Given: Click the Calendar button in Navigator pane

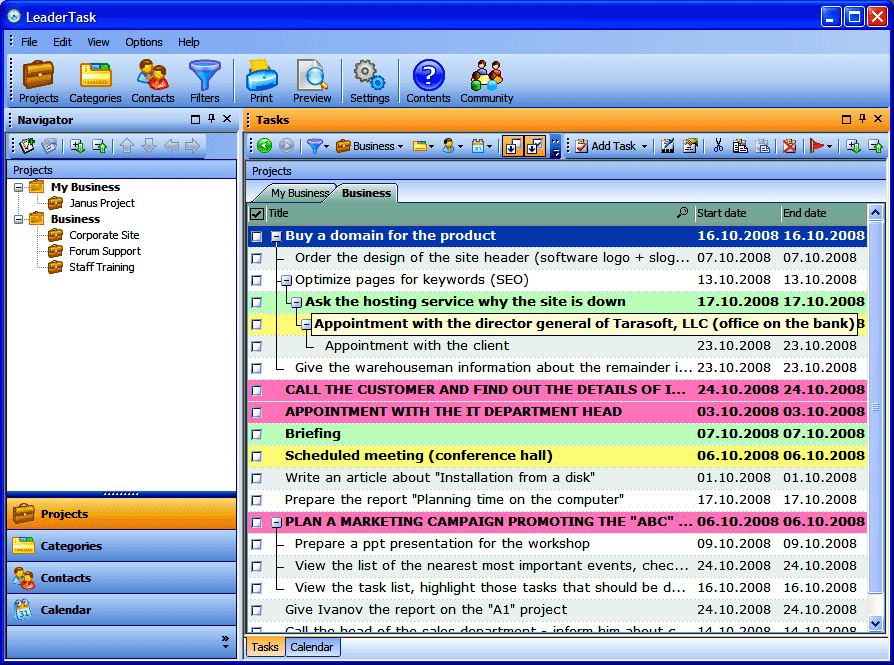Looking at the screenshot, I should (121, 610).
